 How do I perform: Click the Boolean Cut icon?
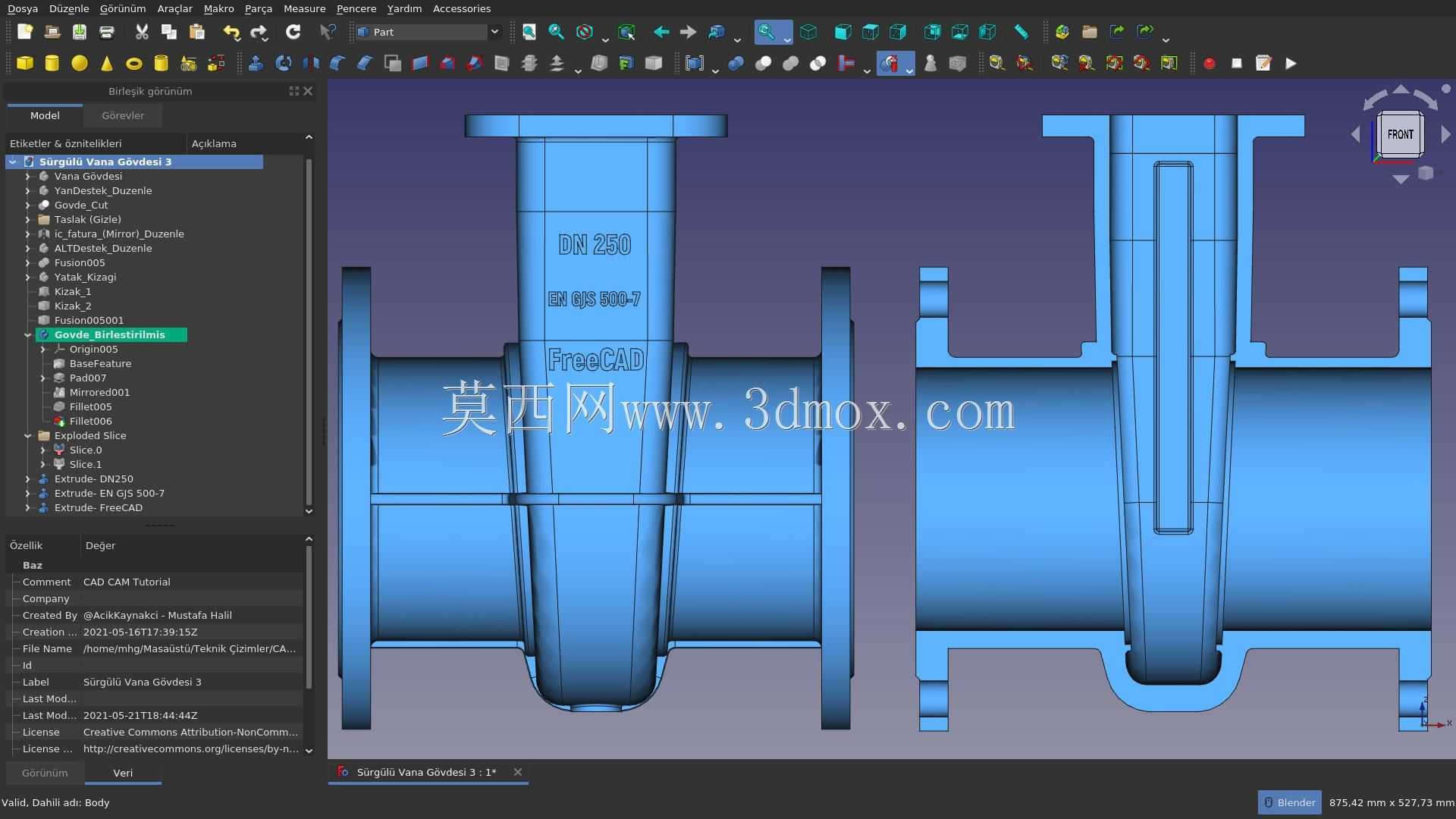pyautogui.click(x=764, y=64)
